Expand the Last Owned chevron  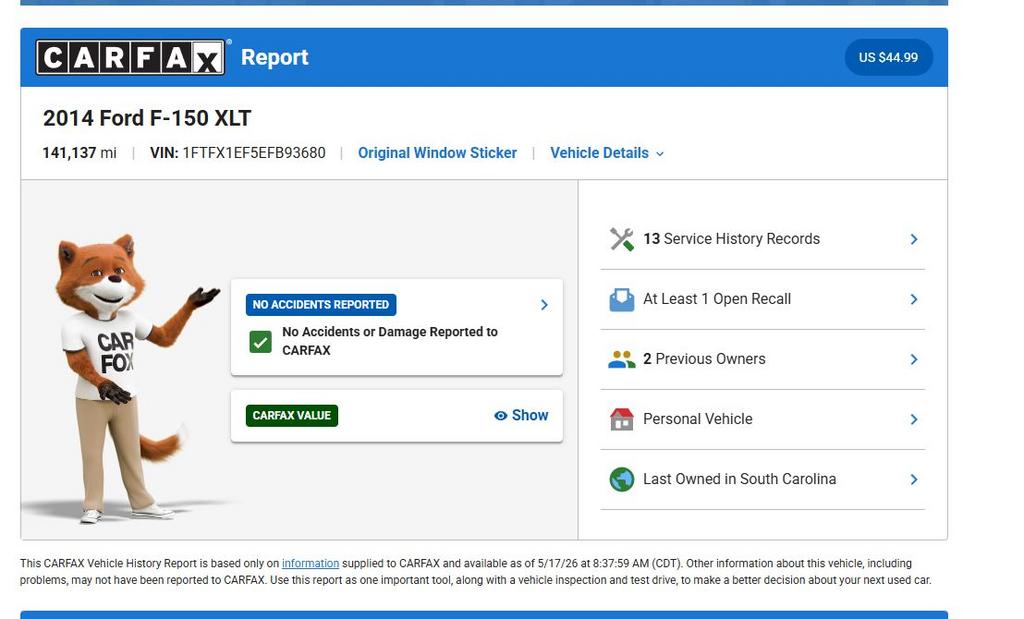click(914, 480)
